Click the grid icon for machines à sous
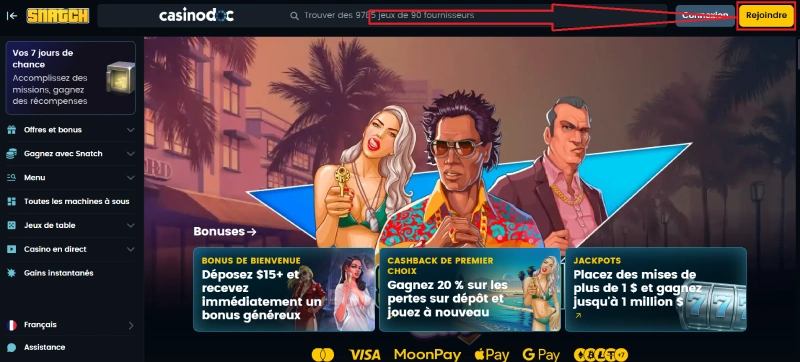The image size is (800, 362). pos(11,201)
